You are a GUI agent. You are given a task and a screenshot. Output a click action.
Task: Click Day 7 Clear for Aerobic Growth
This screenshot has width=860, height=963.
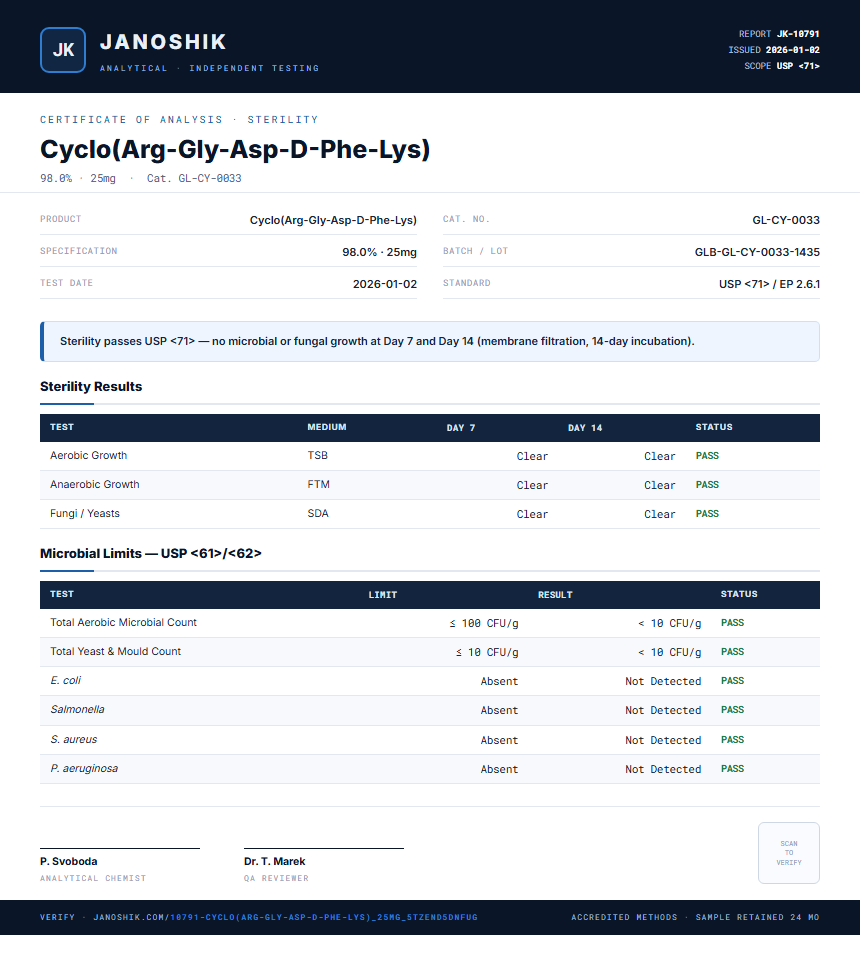point(532,456)
